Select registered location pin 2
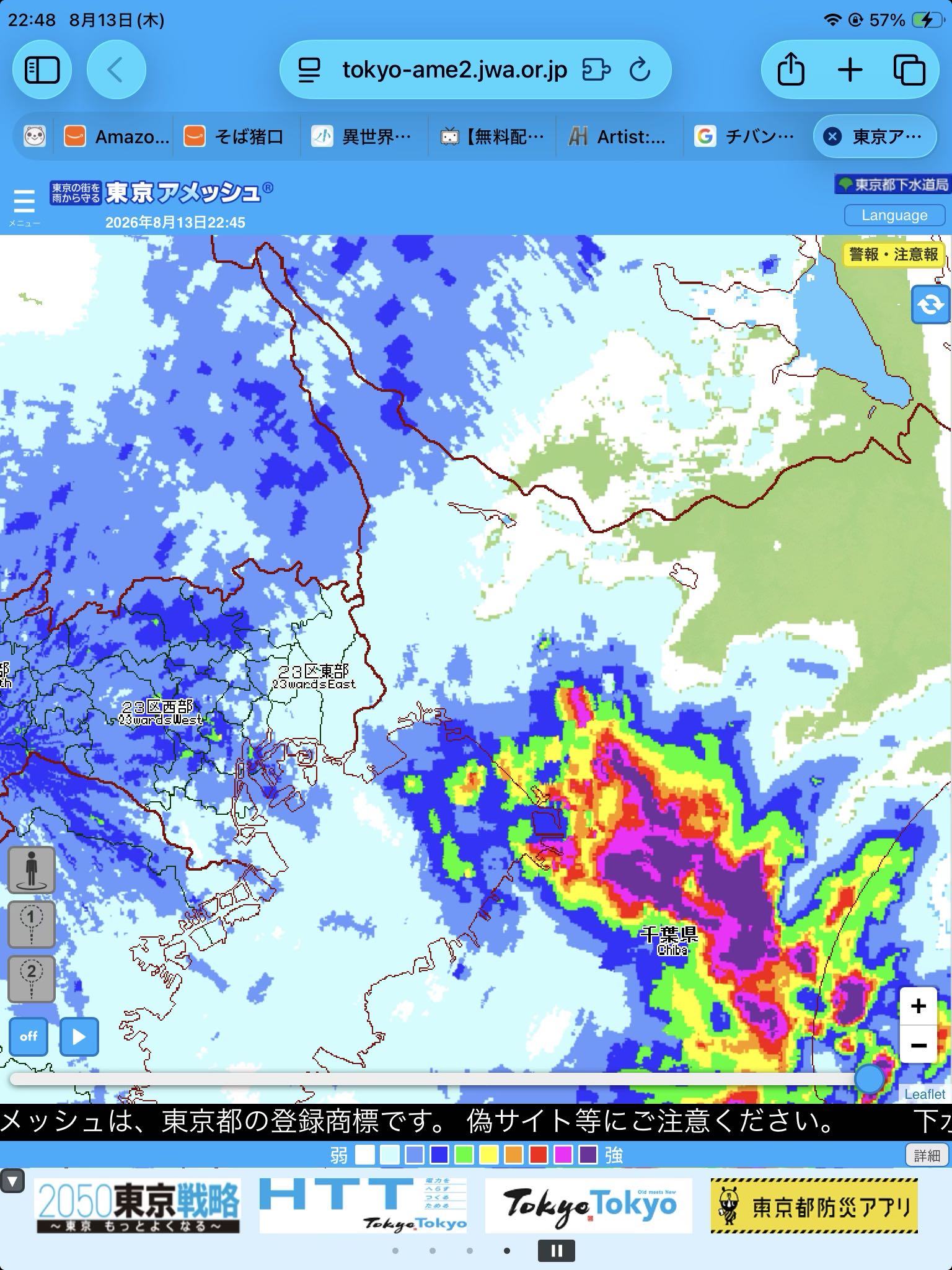The width and height of the screenshot is (952, 1270). (x=31, y=979)
